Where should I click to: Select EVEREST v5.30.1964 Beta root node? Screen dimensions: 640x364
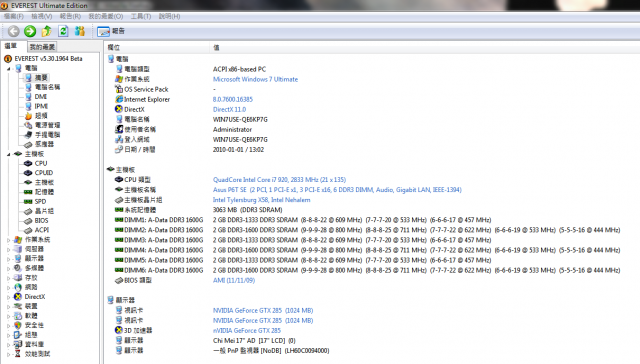48,59
